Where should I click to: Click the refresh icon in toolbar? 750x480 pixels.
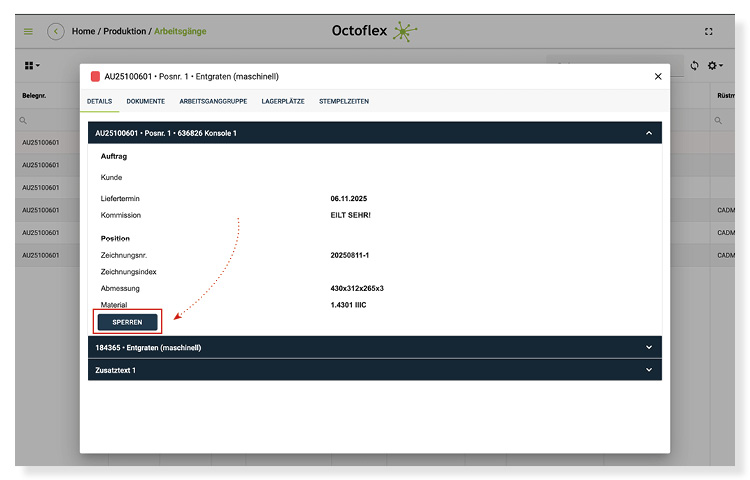coord(694,65)
